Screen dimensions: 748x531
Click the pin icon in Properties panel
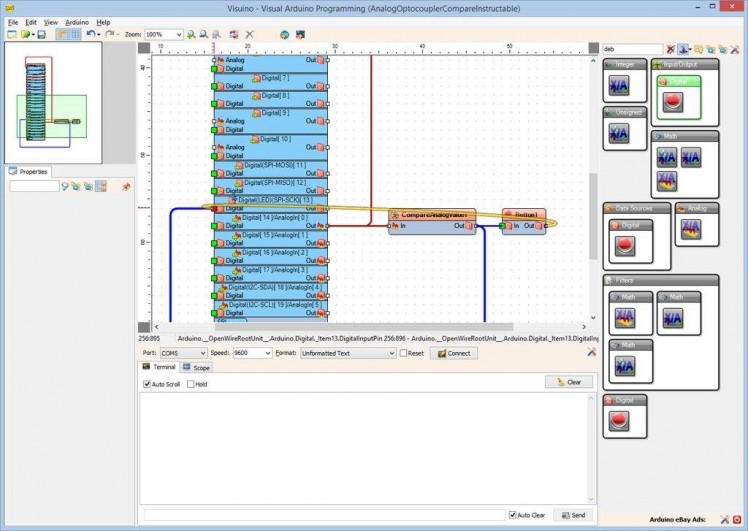click(126, 186)
